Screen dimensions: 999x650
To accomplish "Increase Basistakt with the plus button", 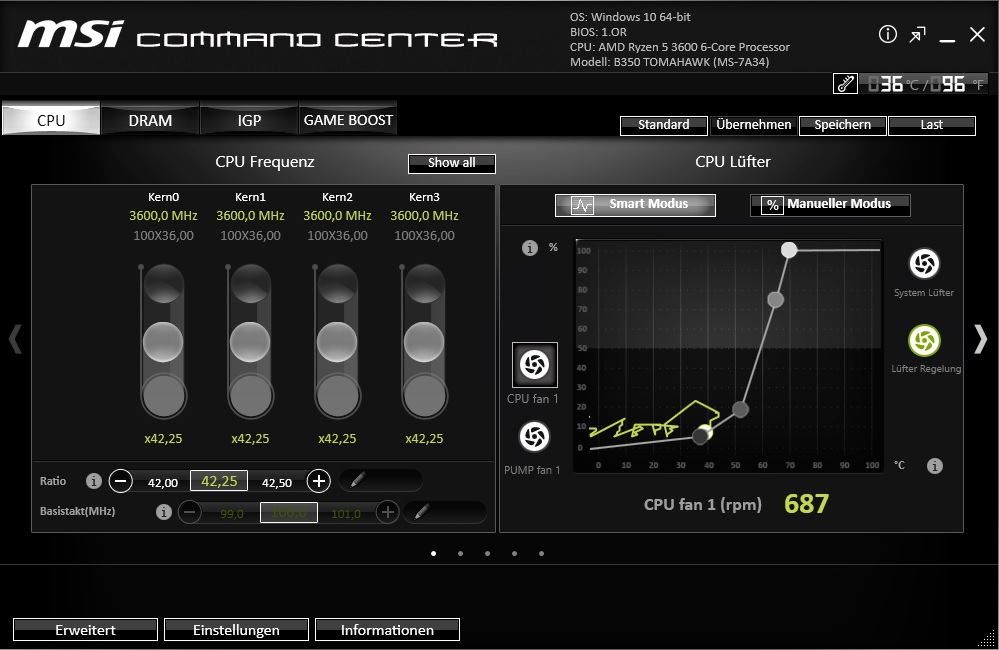I will 387,512.
